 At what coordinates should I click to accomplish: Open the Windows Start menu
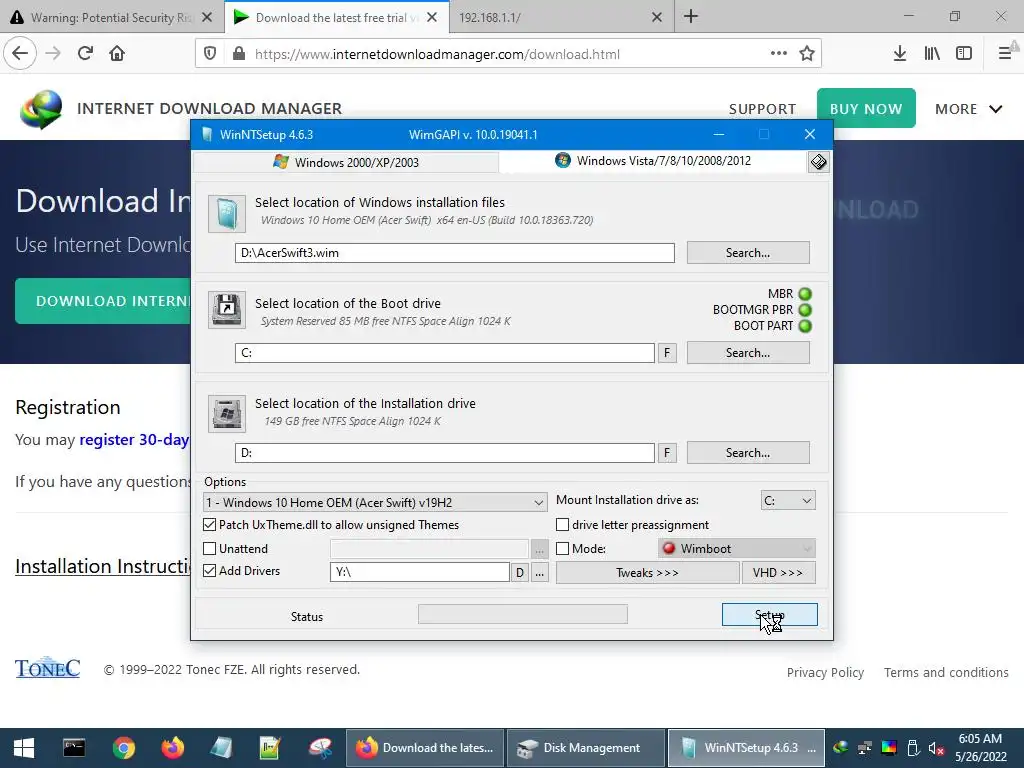point(24,748)
